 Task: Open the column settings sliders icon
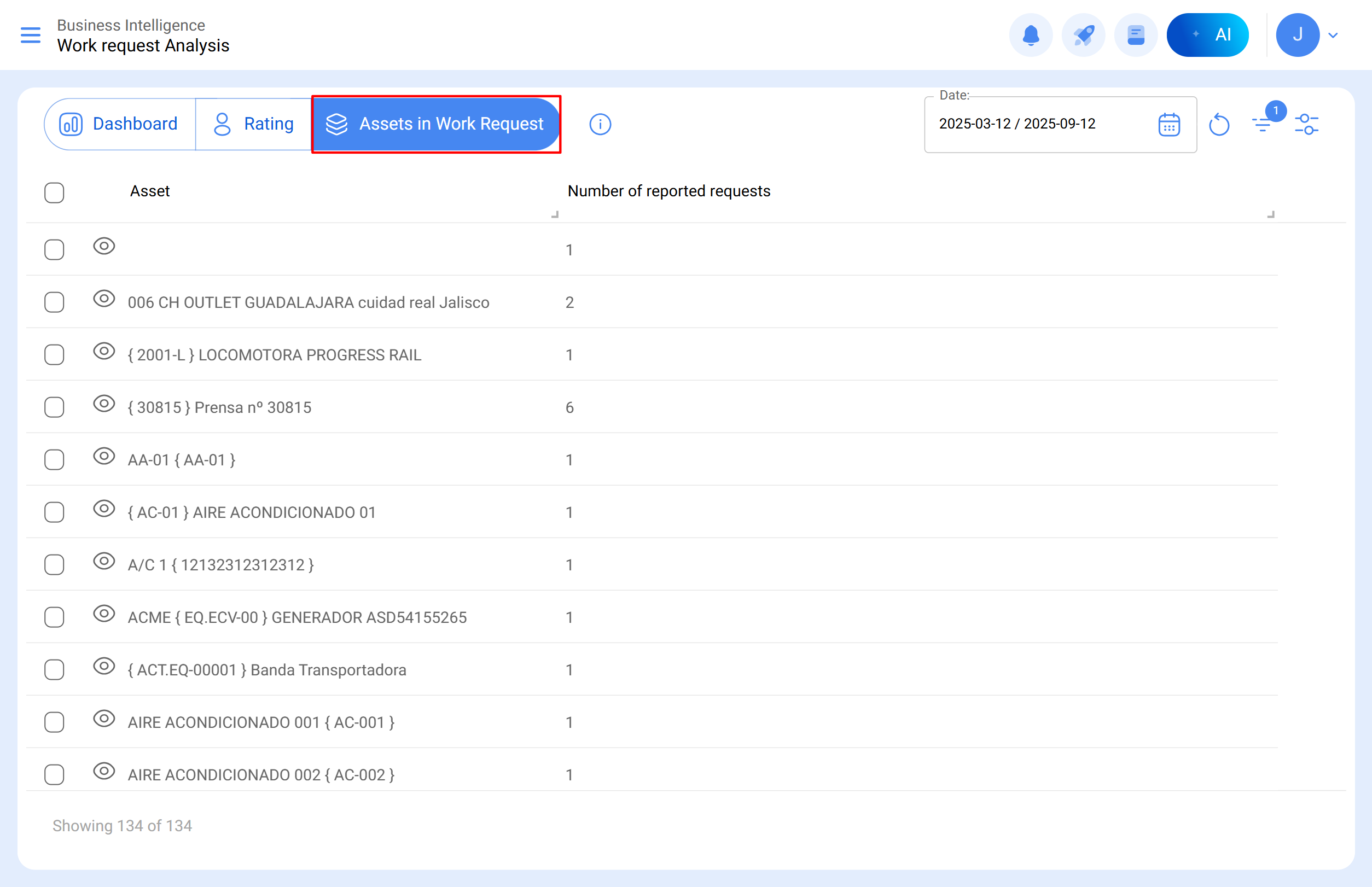pyautogui.click(x=1306, y=124)
